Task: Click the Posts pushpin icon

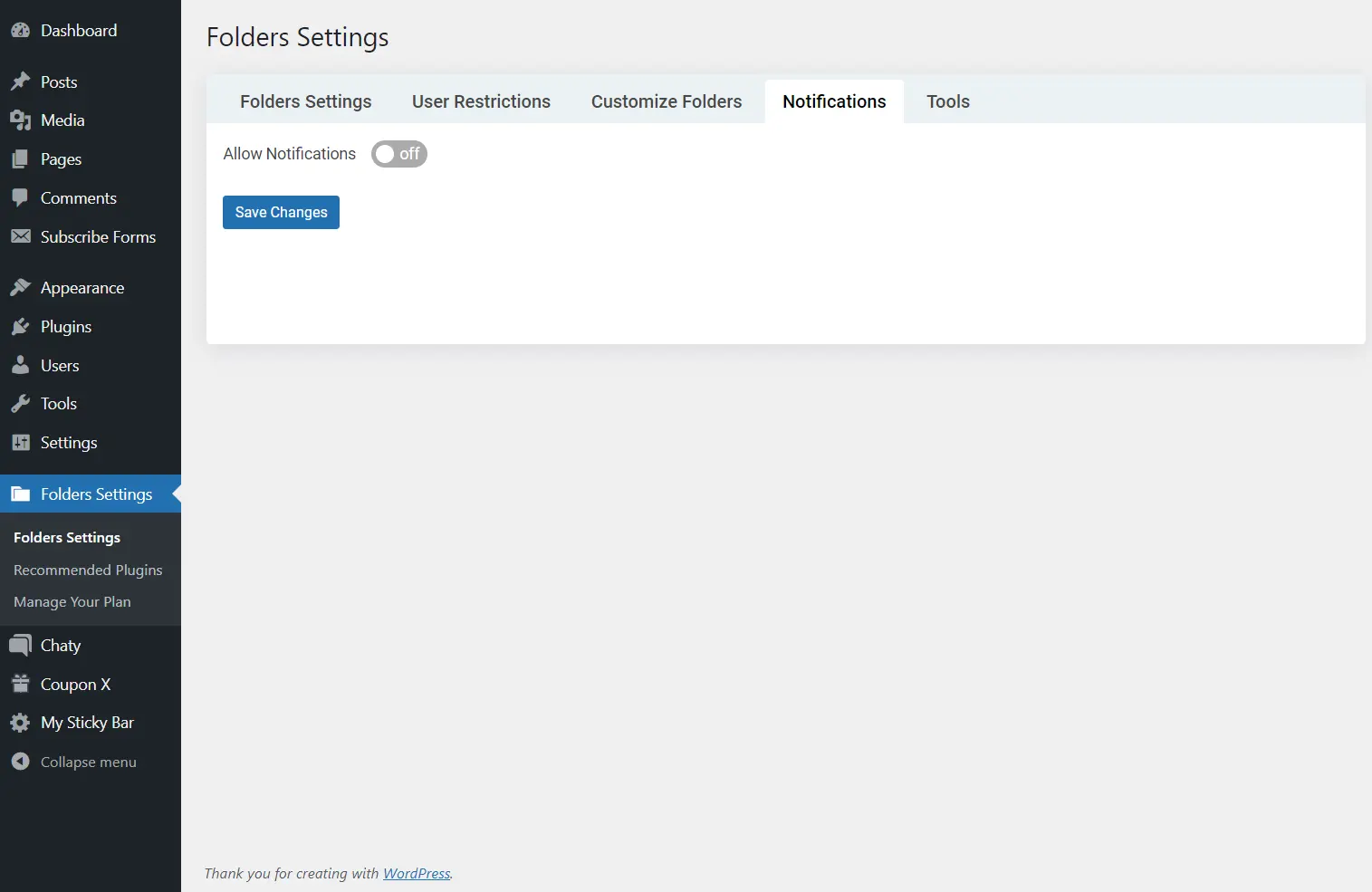Action: pyautogui.click(x=20, y=82)
